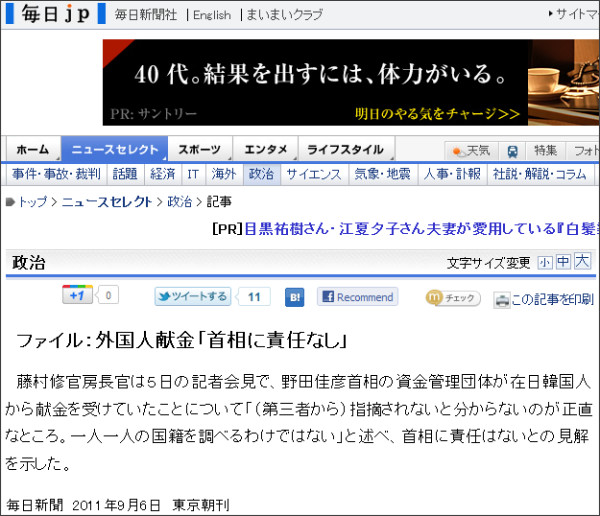
Task: Open the tweet count showing 11
Action: point(253,297)
